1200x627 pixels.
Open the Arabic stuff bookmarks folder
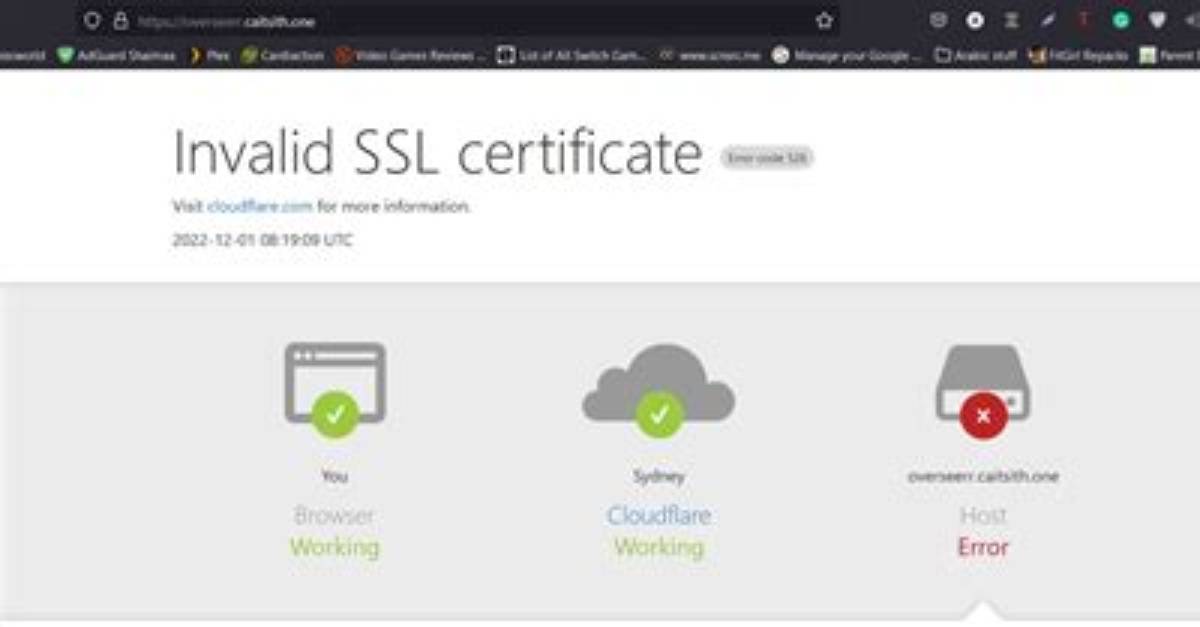coord(975,56)
